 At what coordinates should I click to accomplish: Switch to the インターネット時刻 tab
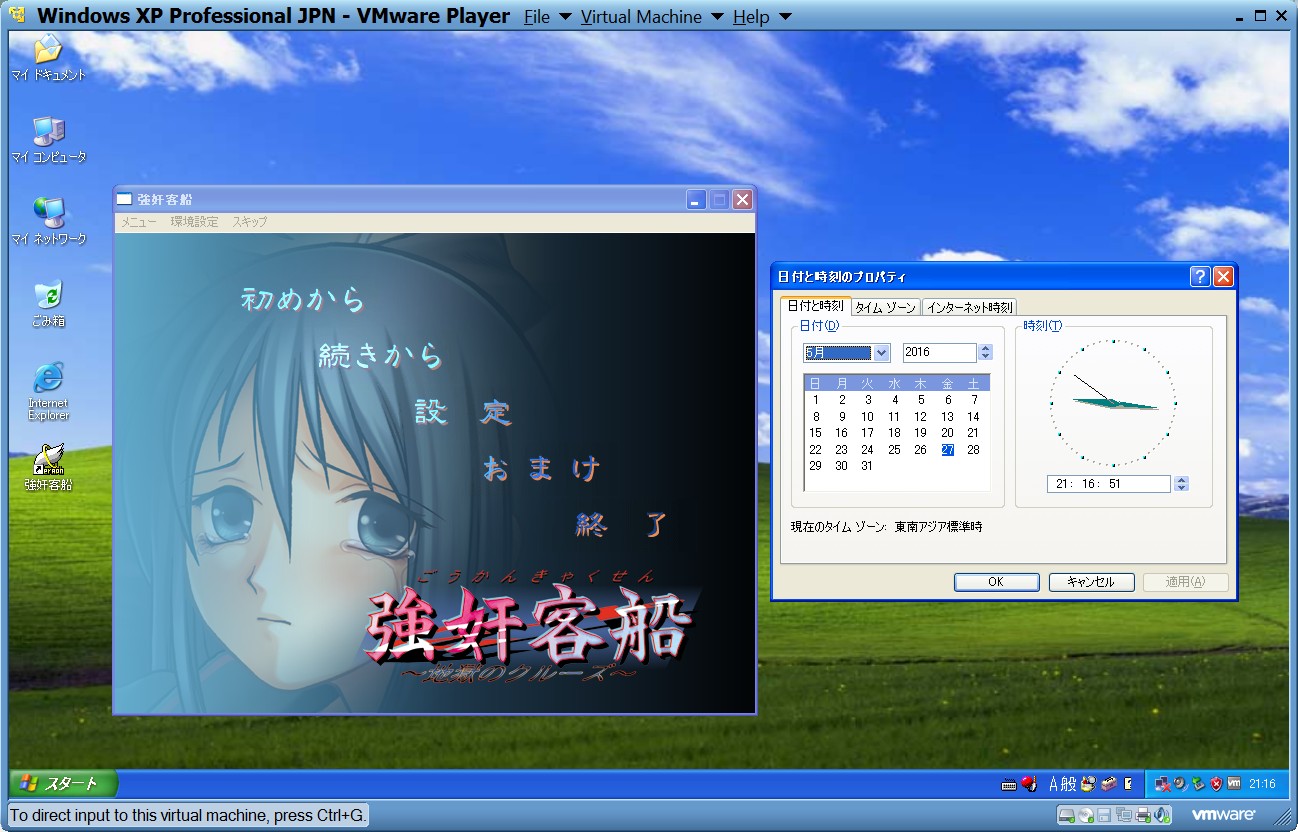[970, 307]
